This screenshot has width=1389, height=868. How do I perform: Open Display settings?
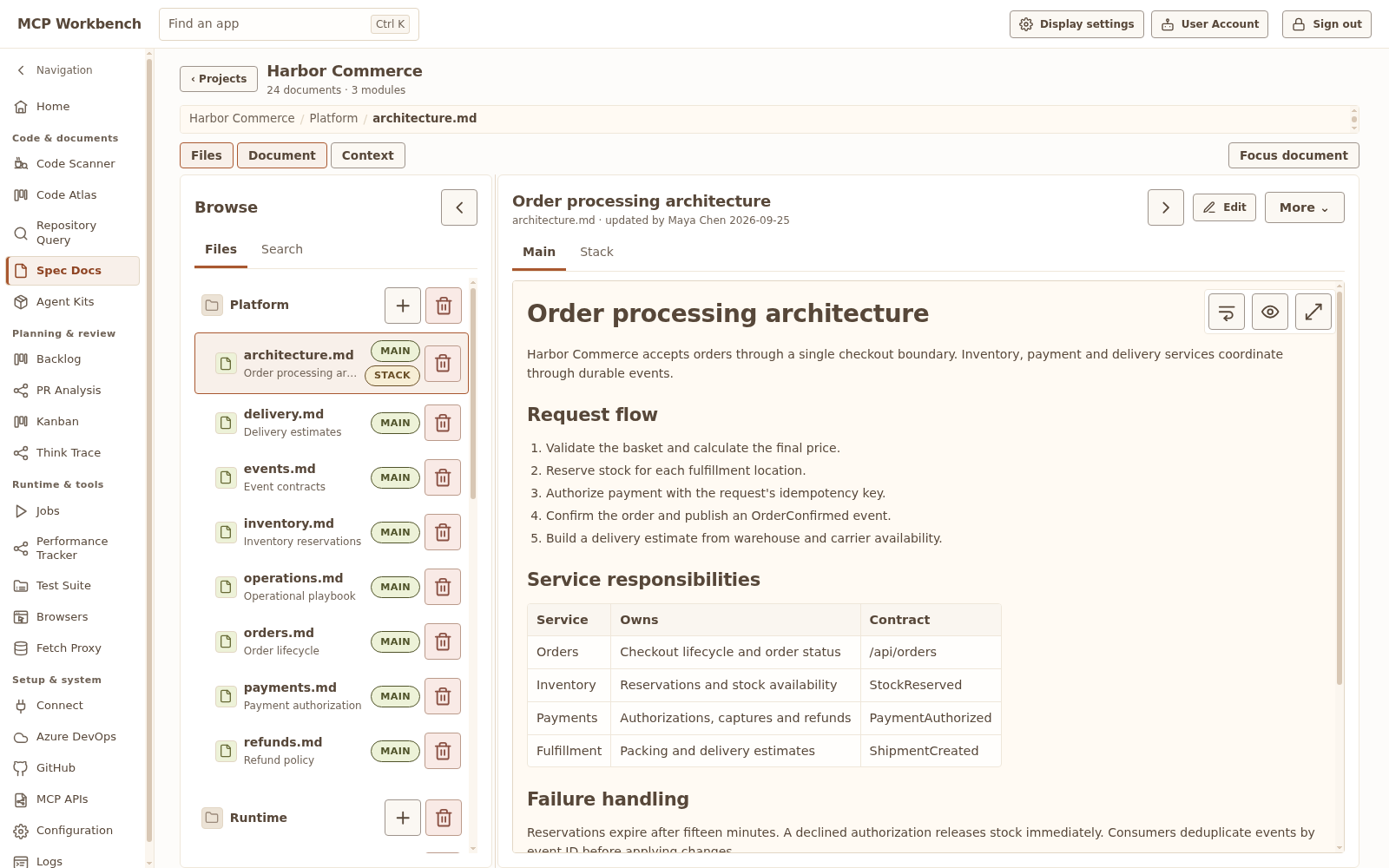[1076, 24]
